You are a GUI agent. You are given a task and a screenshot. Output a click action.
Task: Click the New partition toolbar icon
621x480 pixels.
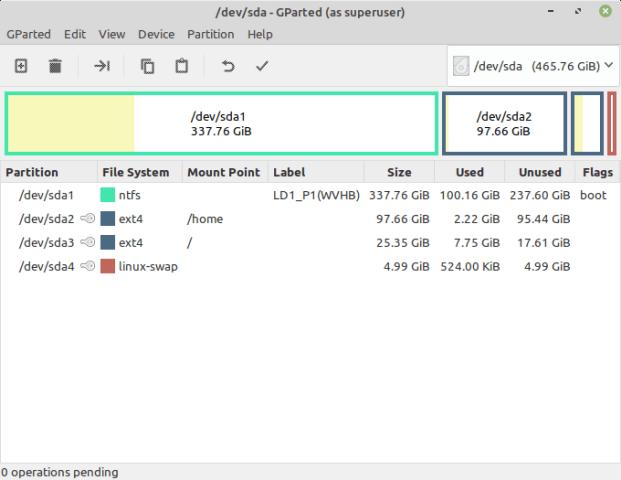pyautogui.click(x=21, y=66)
